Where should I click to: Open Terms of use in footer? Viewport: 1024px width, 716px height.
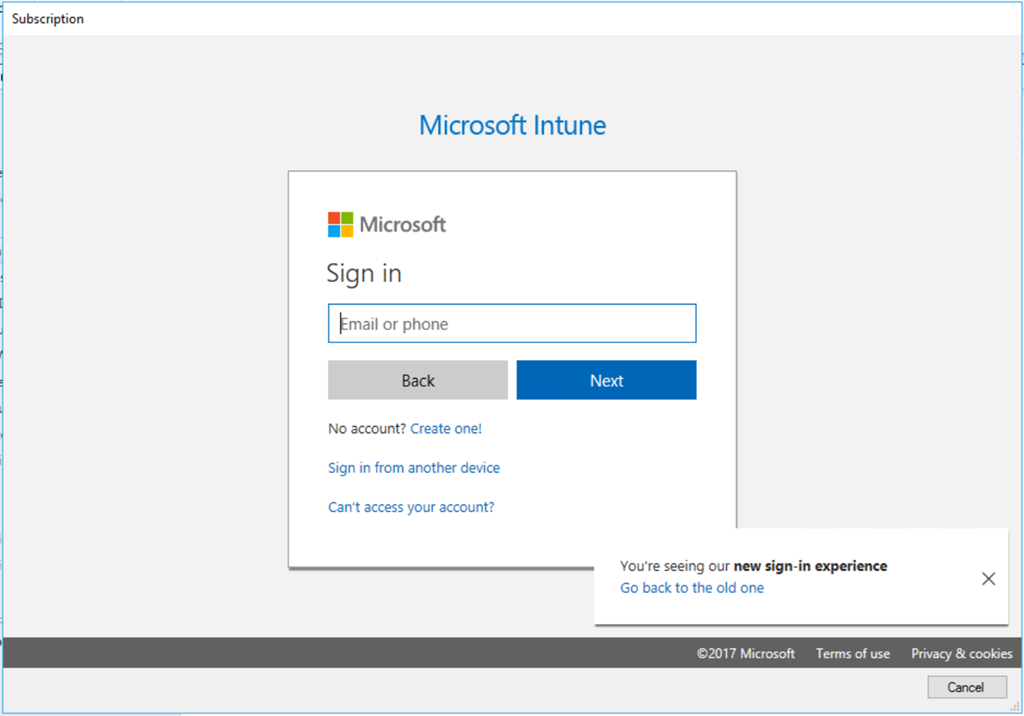pos(852,654)
